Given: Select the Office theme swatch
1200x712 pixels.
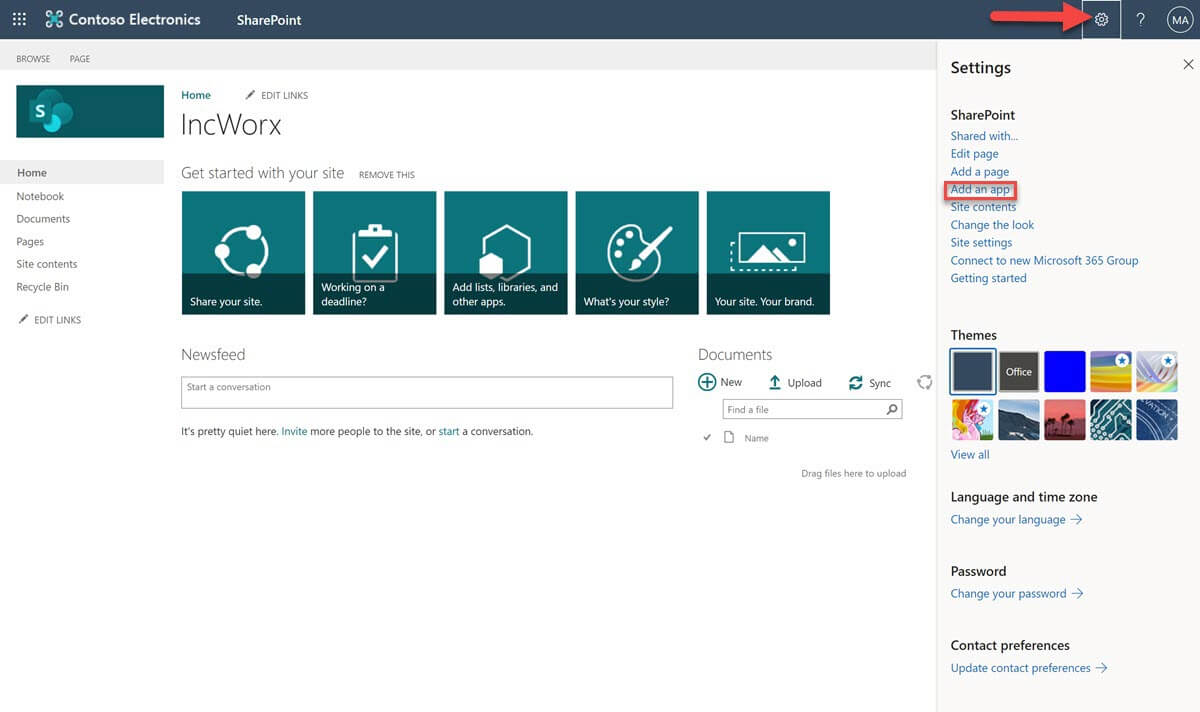Looking at the screenshot, I should 1019,371.
